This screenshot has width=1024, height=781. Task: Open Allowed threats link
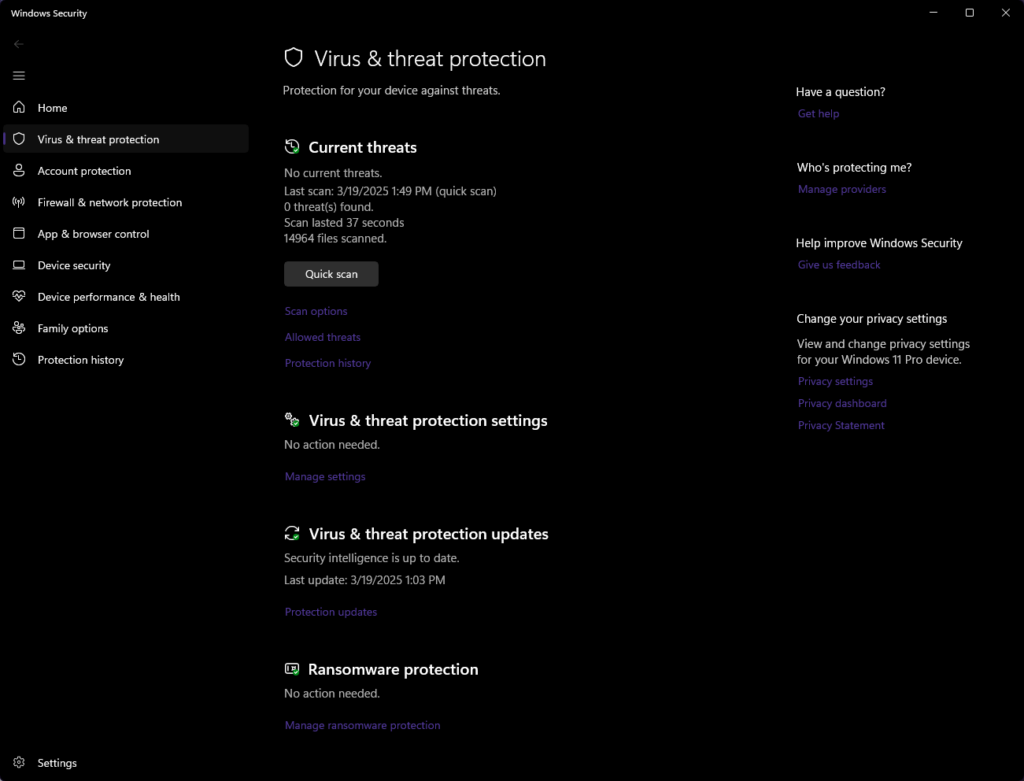point(322,338)
